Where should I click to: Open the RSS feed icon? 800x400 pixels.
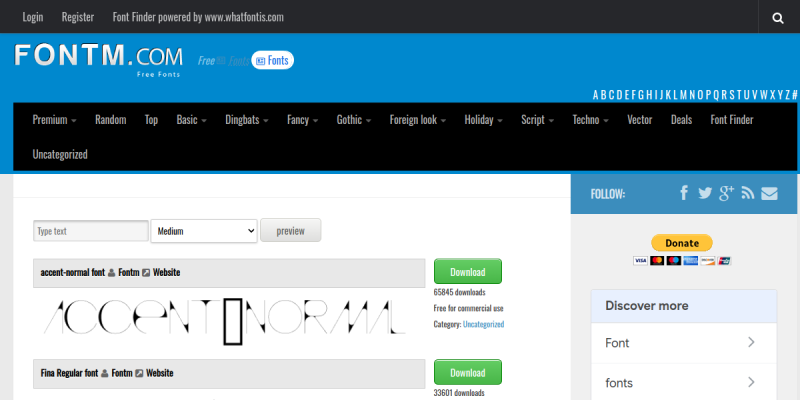click(748, 193)
